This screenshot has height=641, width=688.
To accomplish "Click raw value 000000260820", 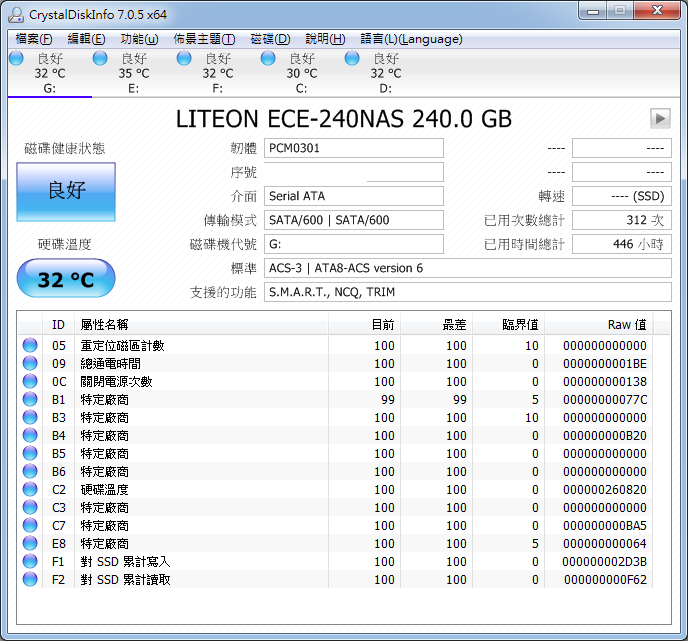I will point(605,490).
